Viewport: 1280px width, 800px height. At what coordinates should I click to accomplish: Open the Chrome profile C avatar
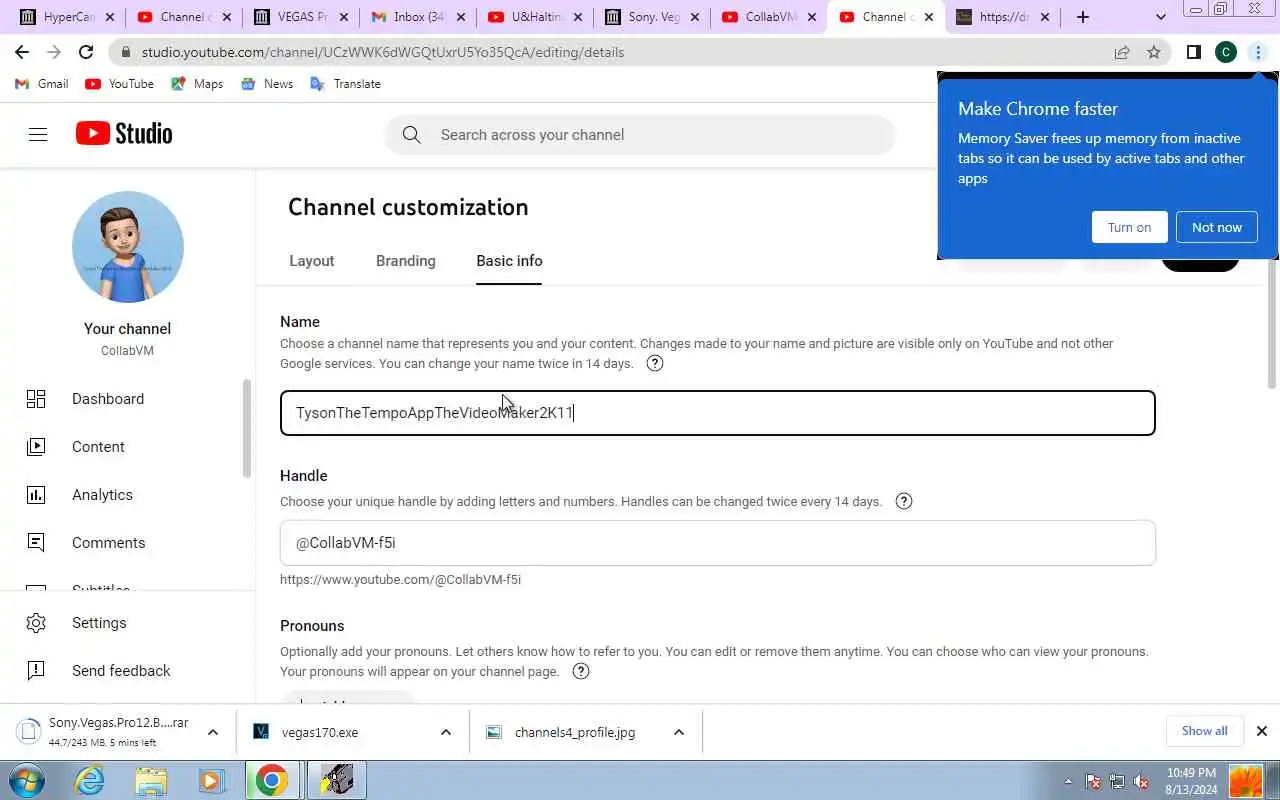pyautogui.click(x=1226, y=52)
